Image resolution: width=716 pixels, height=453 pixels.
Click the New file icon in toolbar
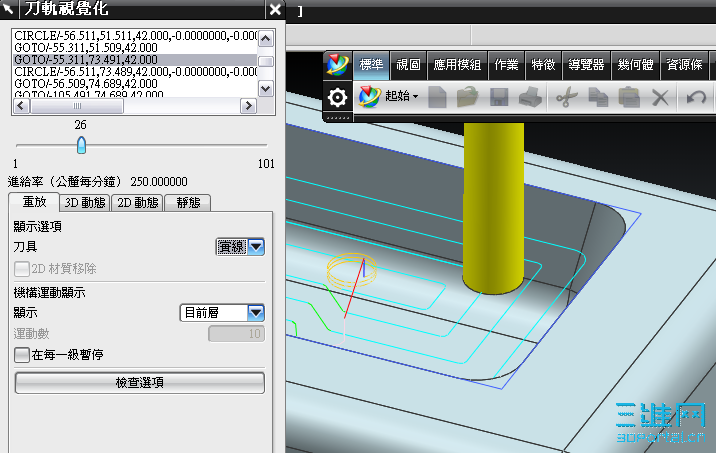click(x=437, y=97)
